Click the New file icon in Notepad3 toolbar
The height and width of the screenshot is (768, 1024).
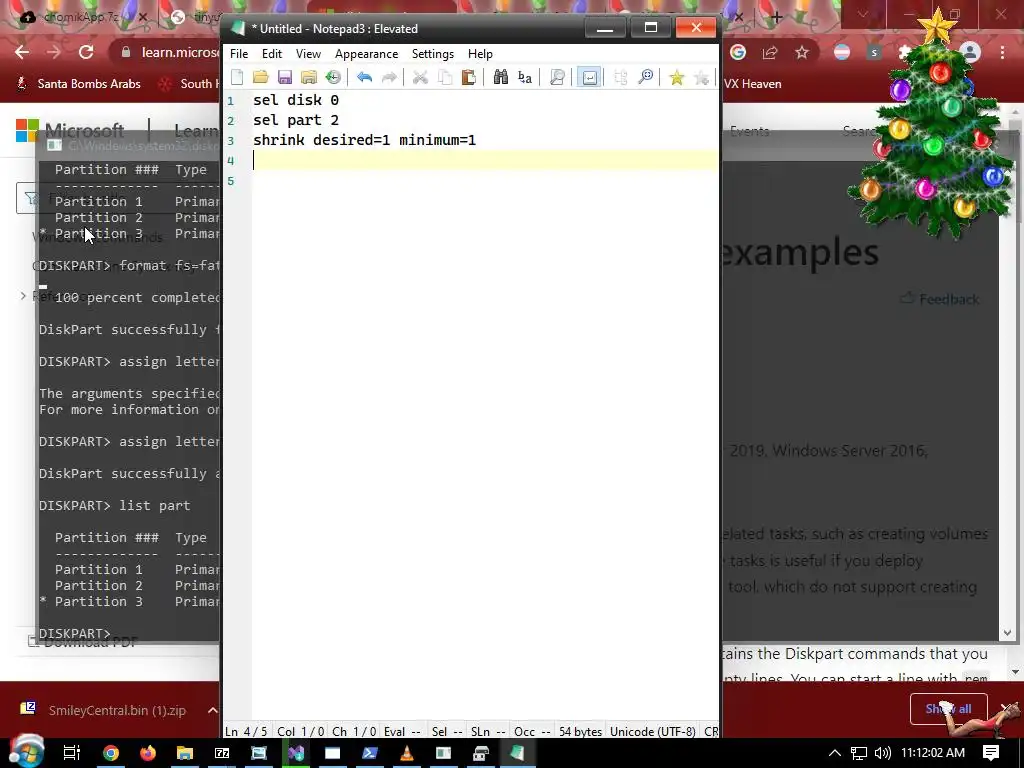point(237,78)
